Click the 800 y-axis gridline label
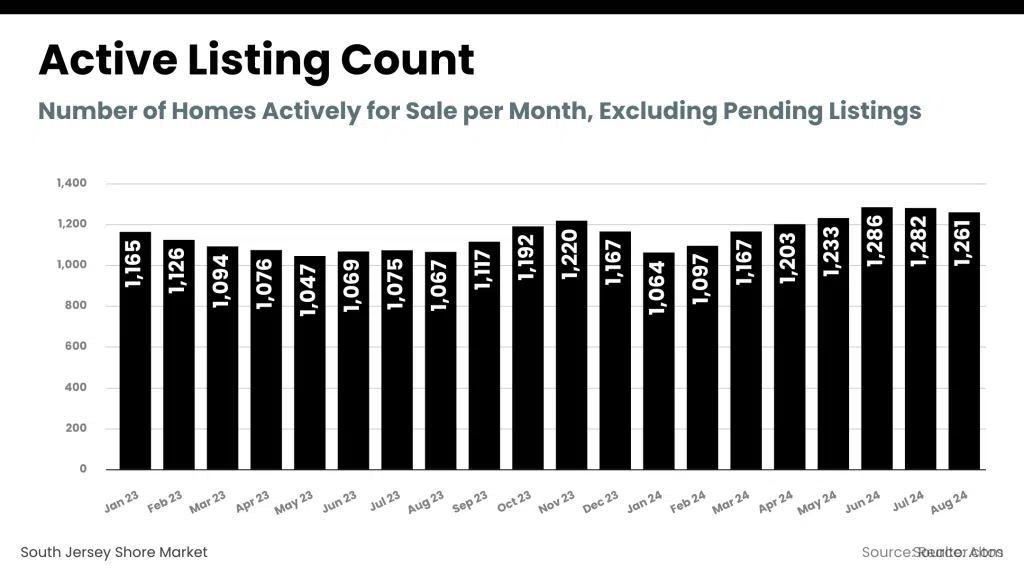 tap(76, 306)
